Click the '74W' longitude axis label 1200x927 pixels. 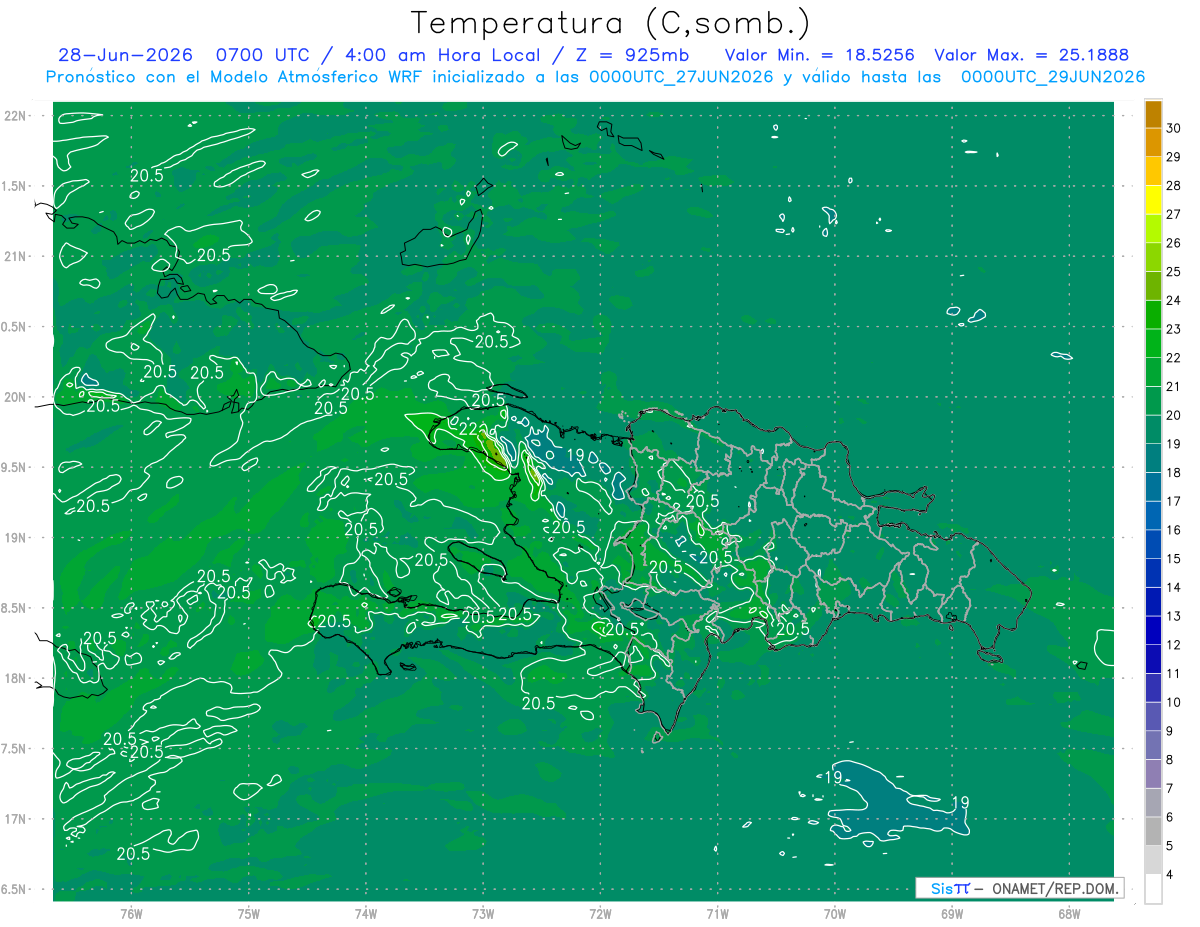point(366,913)
